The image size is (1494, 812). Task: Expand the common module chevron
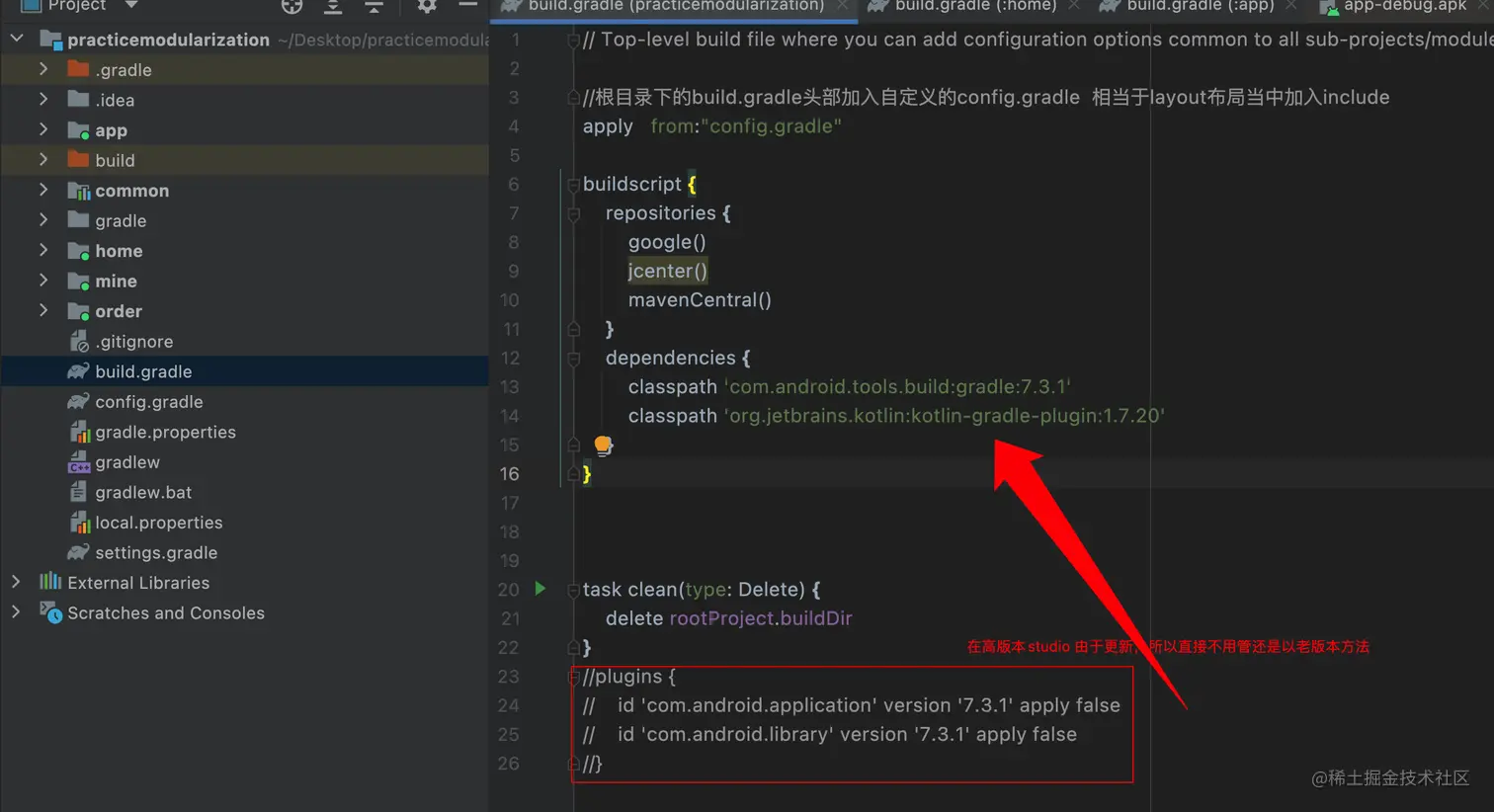click(43, 190)
